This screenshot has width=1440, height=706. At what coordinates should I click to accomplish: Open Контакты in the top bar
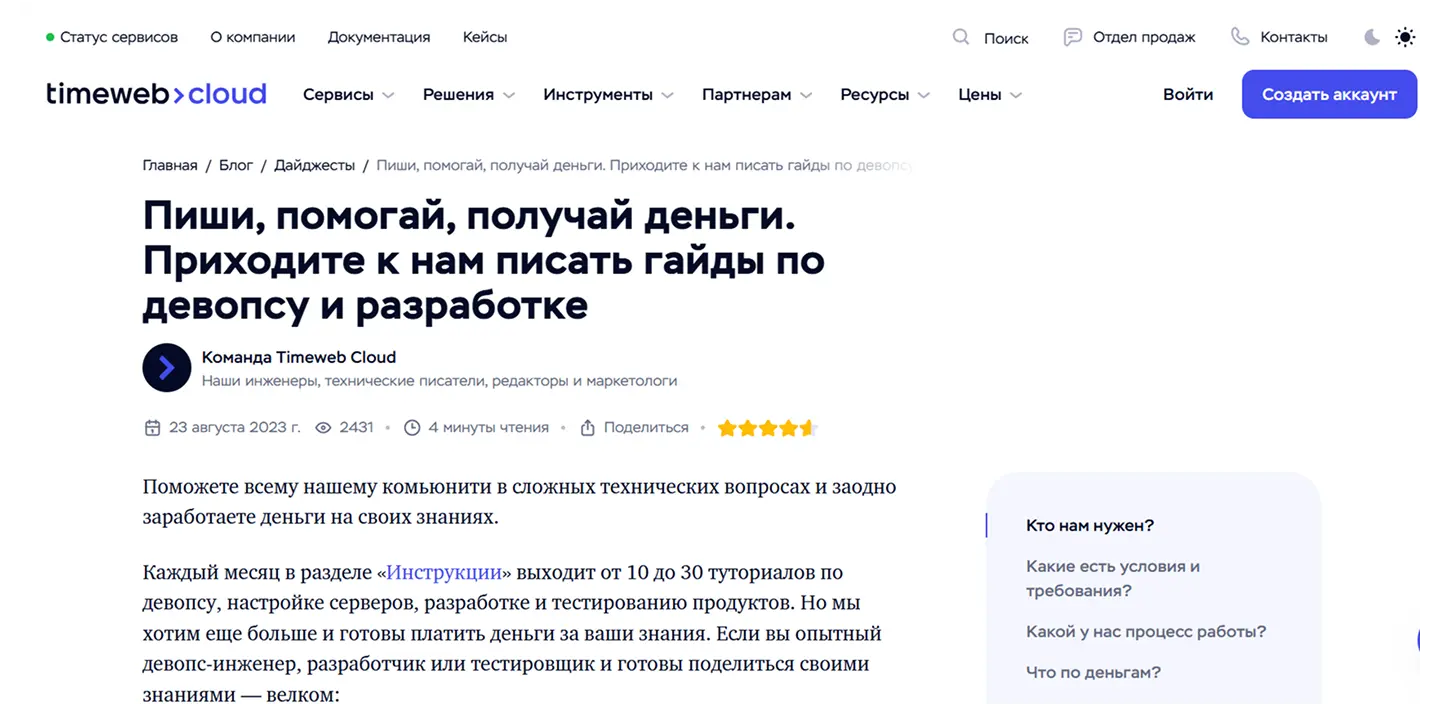coord(1294,37)
